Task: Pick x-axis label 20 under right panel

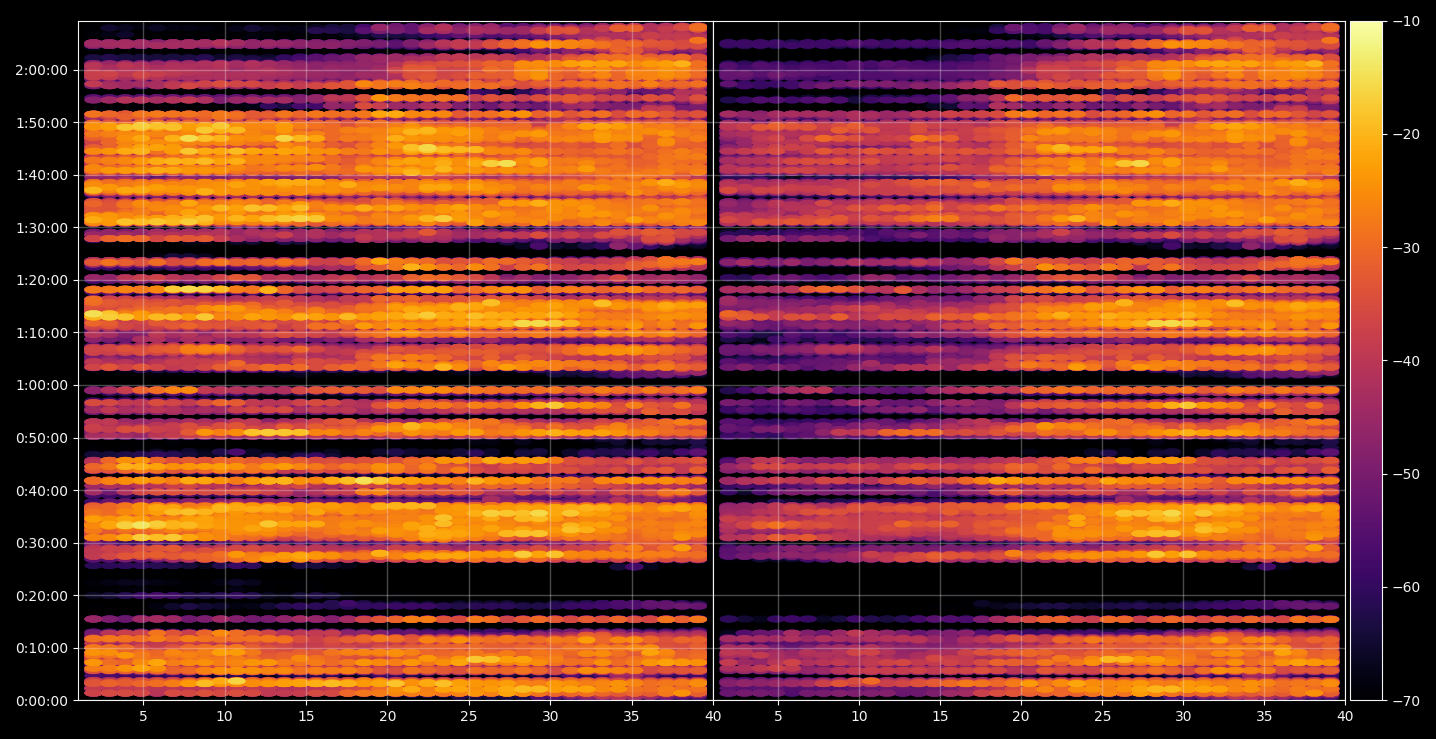Action: pos(1021,717)
